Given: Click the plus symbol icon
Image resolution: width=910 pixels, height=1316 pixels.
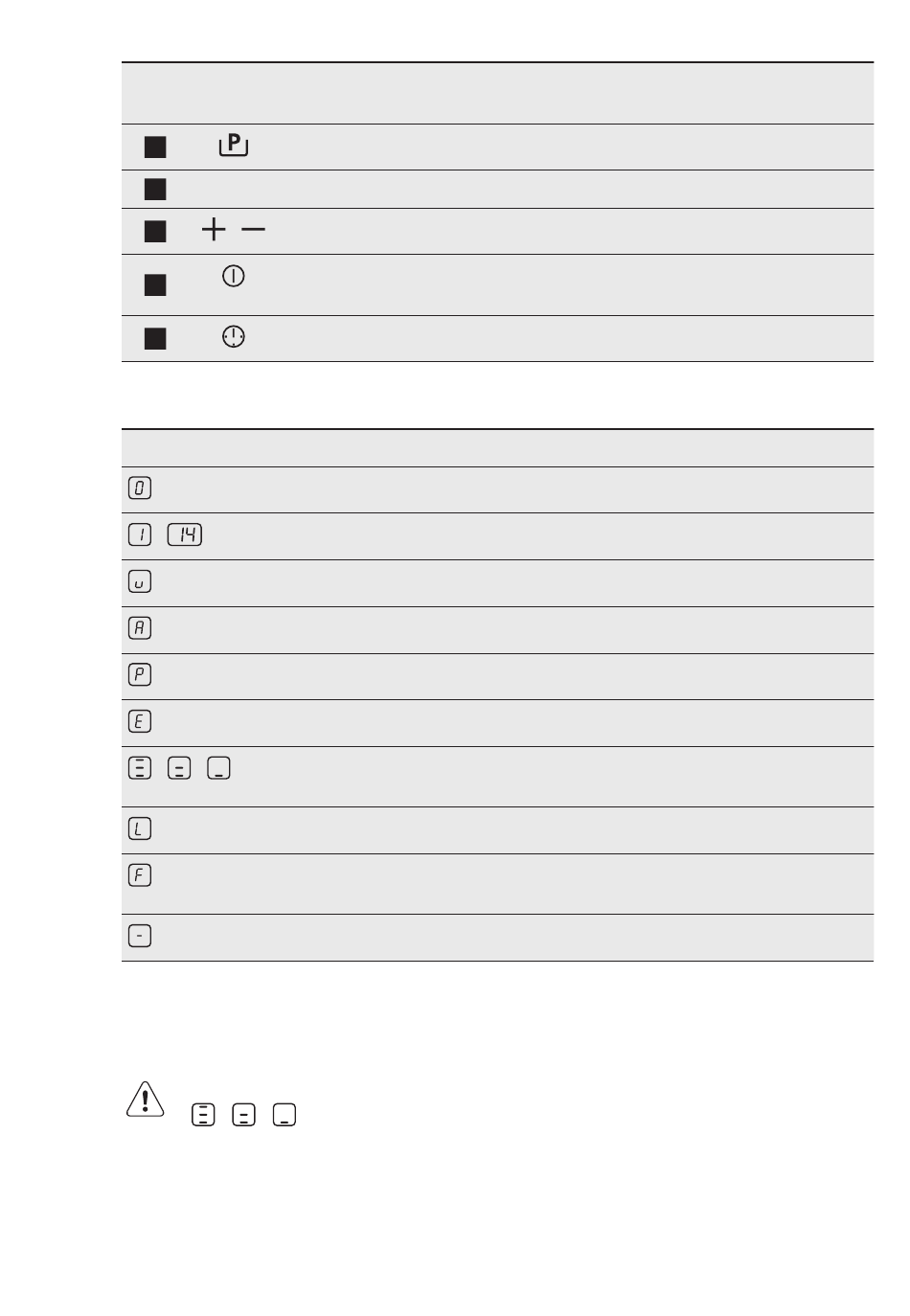Looking at the screenshot, I should point(214,230).
